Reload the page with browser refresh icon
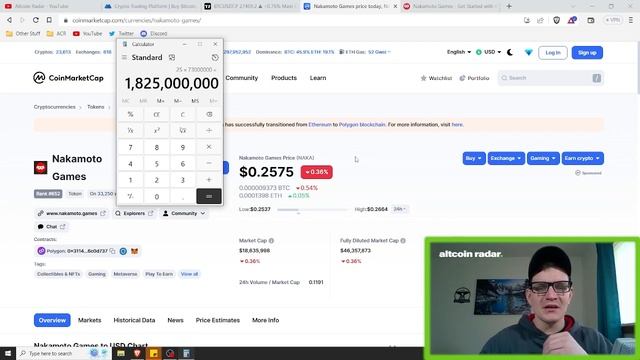The height and width of the screenshot is (360, 640). coord(36,20)
